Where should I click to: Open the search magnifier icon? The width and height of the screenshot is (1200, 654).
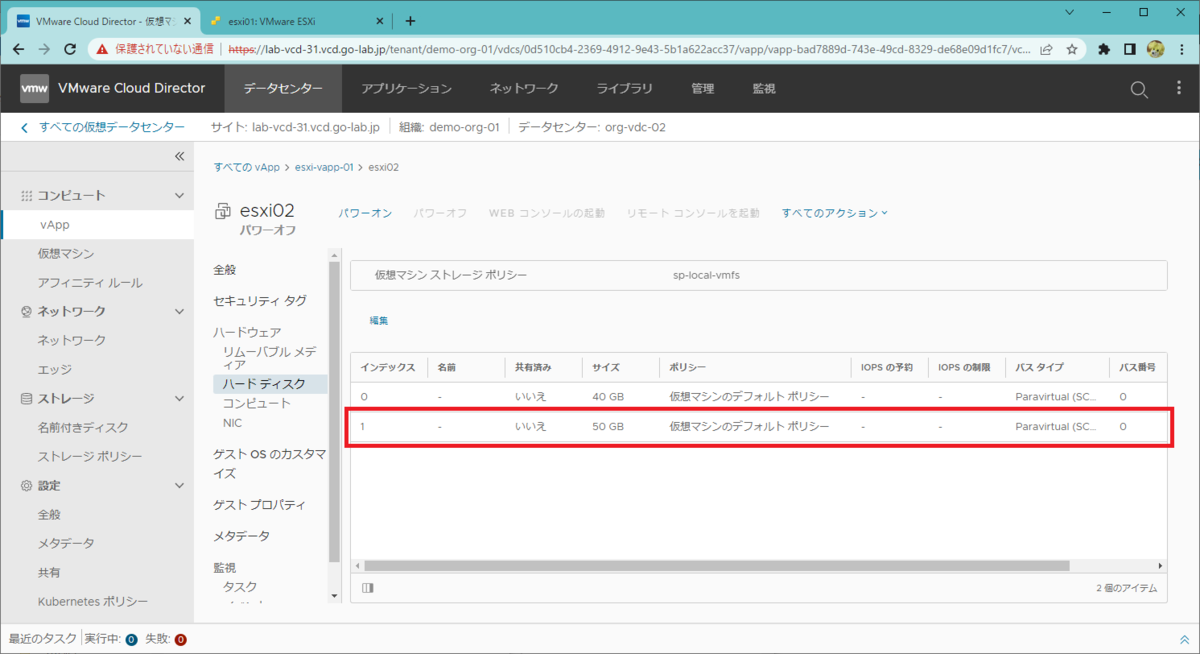(x=1139, y=89)
